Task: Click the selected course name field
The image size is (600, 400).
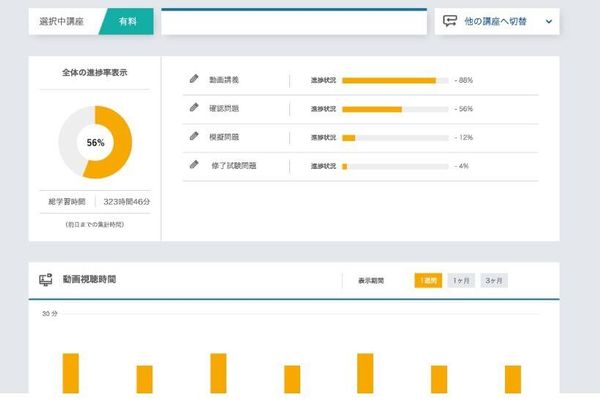Action: (294, 21)
